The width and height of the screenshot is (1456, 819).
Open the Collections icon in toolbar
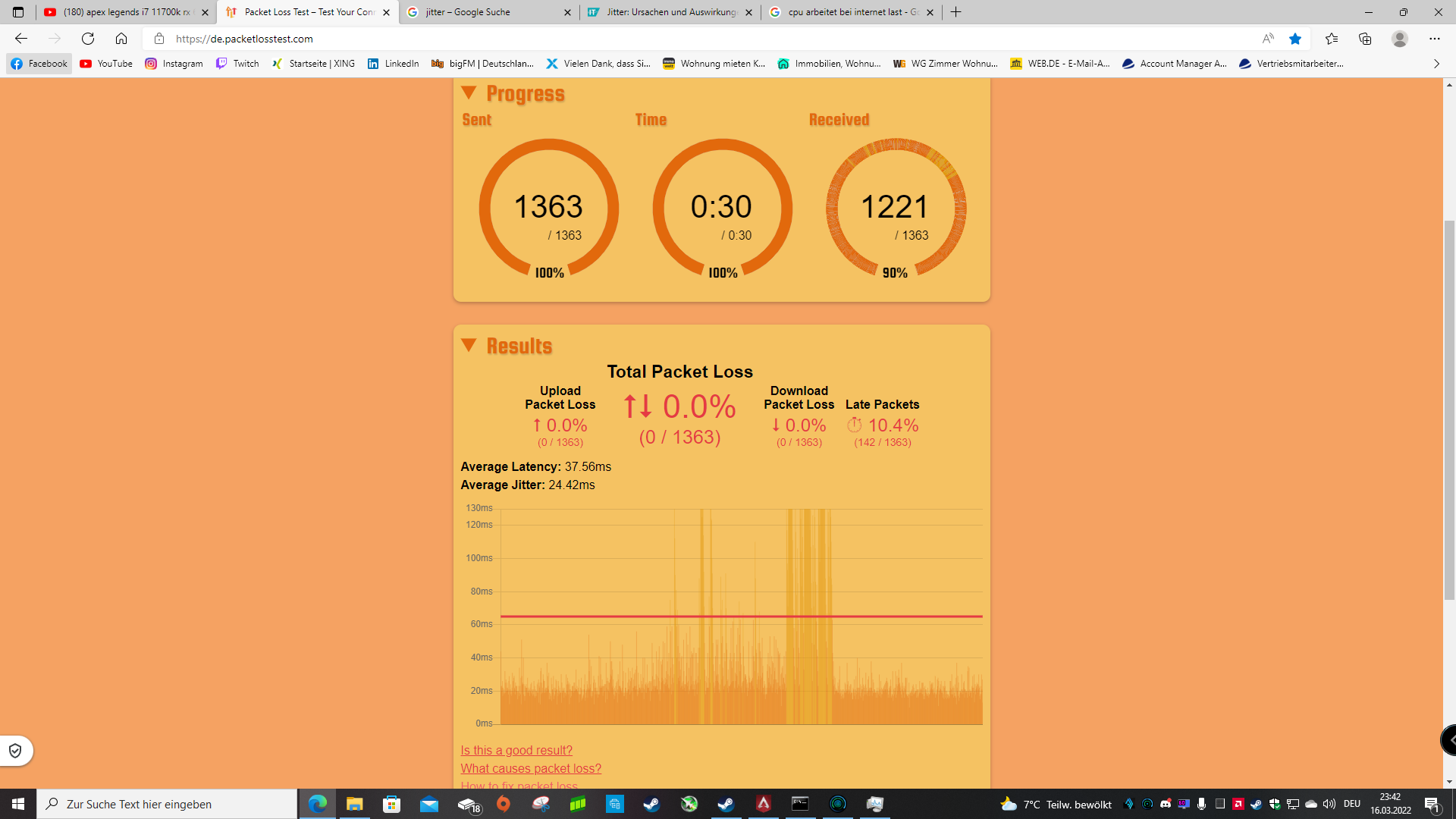pyautogui.click(x=1365, y=39)
